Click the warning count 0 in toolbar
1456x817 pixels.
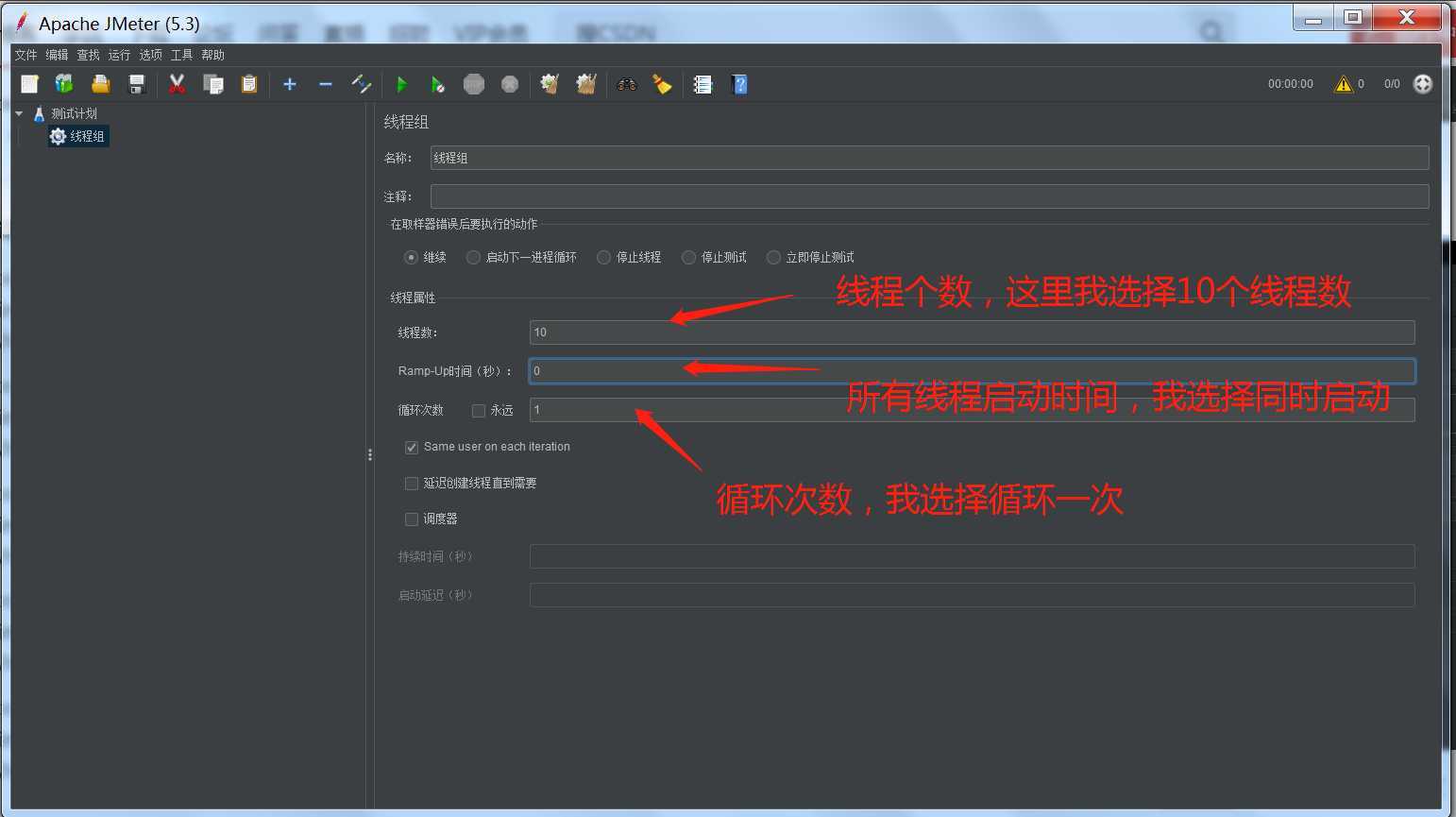point(1361,84)
